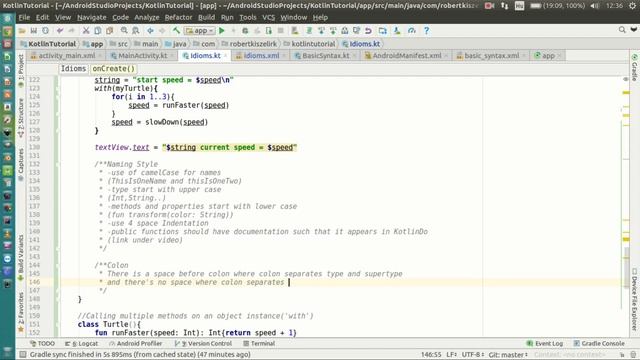
Task: Click the Layout Inspector gauge icon
Action: pyautogui.click(x=411, y=31)
